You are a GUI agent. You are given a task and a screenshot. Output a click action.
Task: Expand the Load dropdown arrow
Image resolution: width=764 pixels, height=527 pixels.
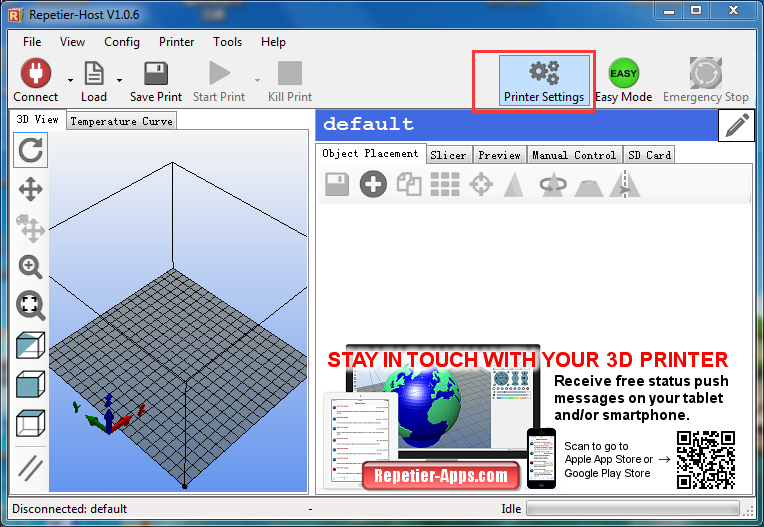pos(120,80)
